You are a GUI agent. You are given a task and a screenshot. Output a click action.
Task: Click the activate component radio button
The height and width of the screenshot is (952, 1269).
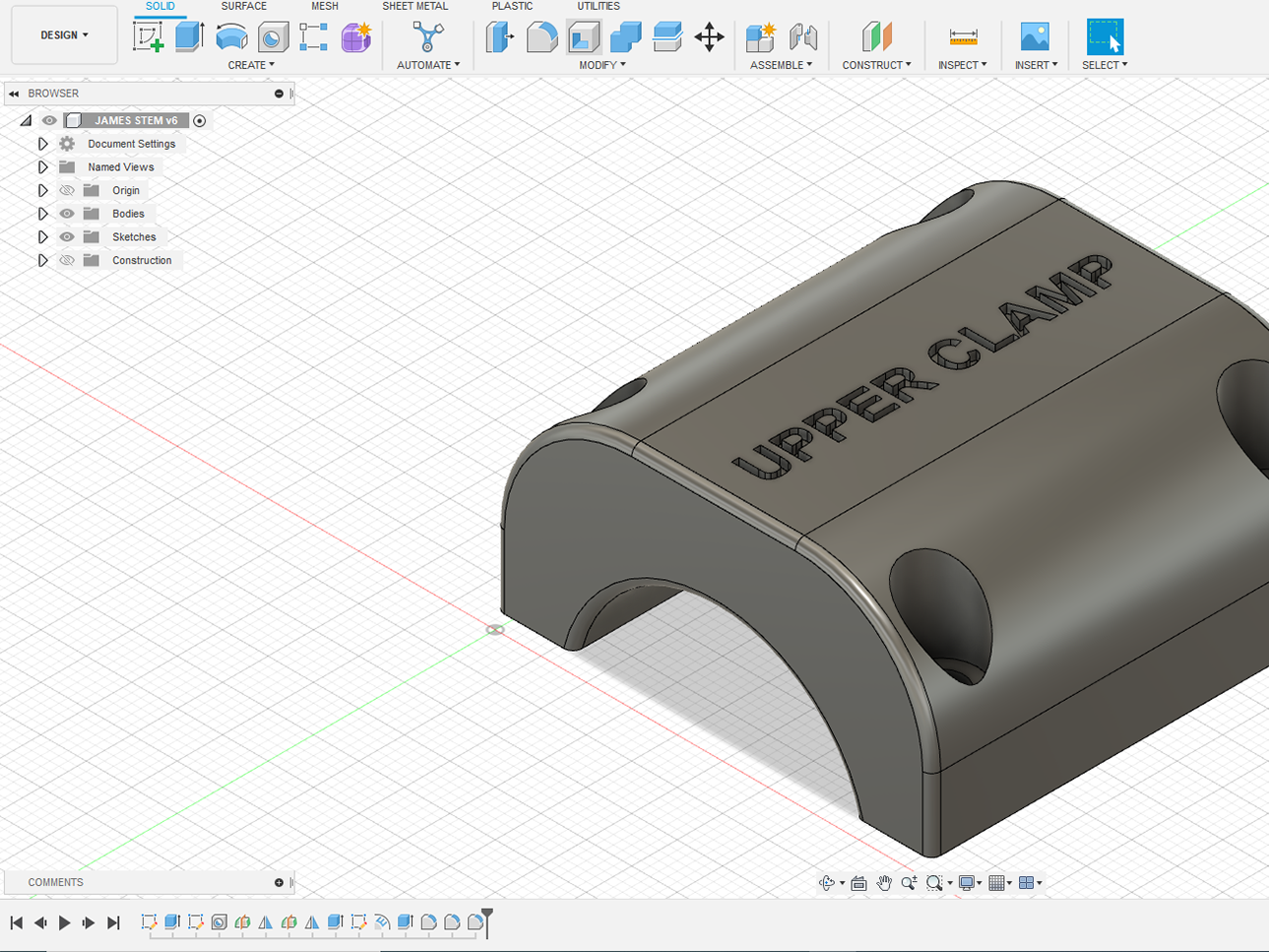200,120
